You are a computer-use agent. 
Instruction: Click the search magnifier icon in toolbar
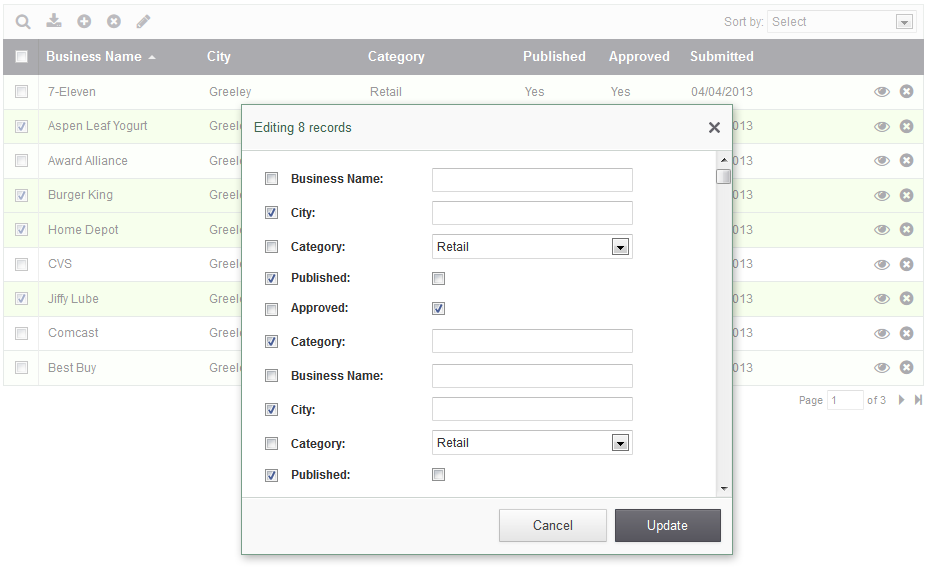(x=23, y=21)
